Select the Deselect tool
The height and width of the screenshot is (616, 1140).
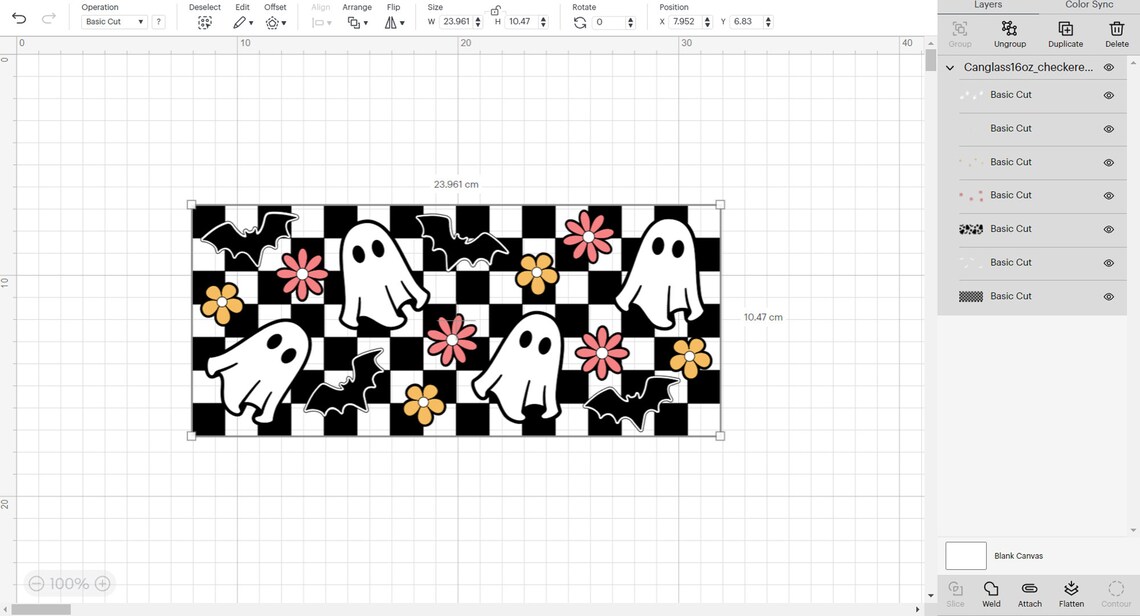point(204,21)
